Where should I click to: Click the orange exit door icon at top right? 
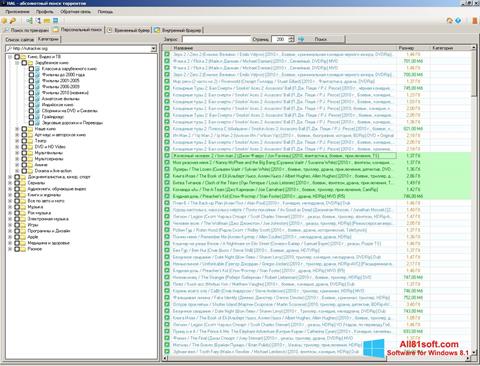[x=475, y=21]
